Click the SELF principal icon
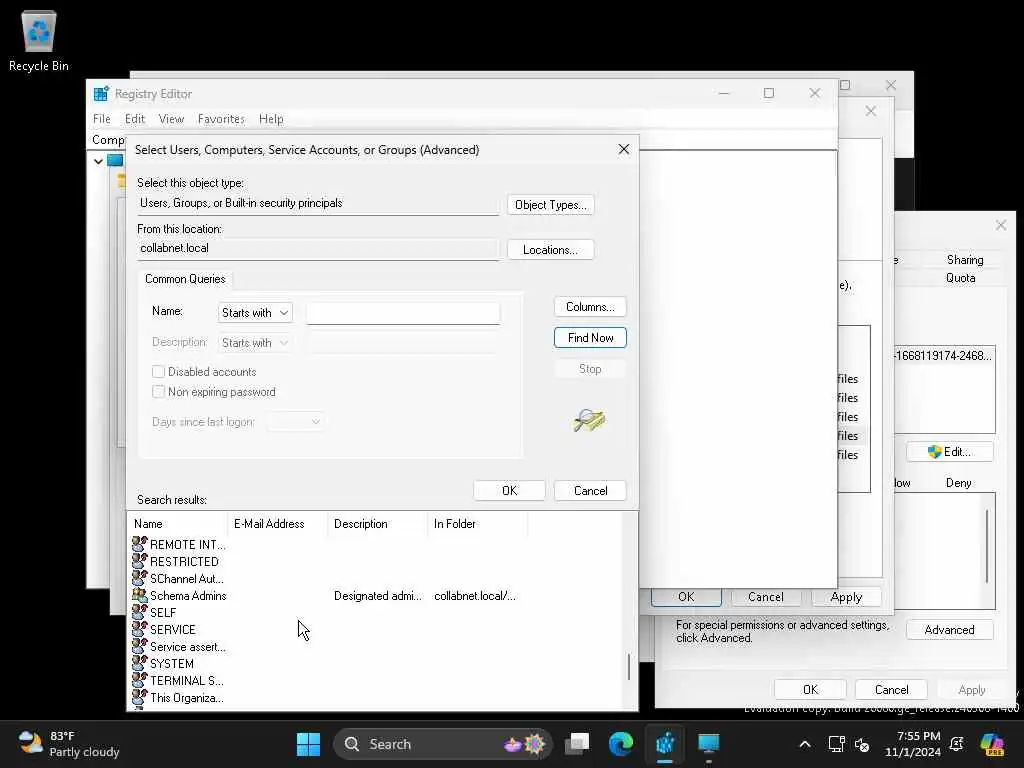This screenshot has width=1024, height=768. (x=139, y=612)
